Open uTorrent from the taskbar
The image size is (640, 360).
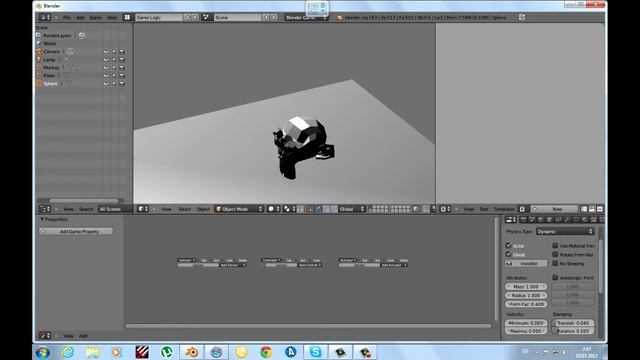click(167, 352)
